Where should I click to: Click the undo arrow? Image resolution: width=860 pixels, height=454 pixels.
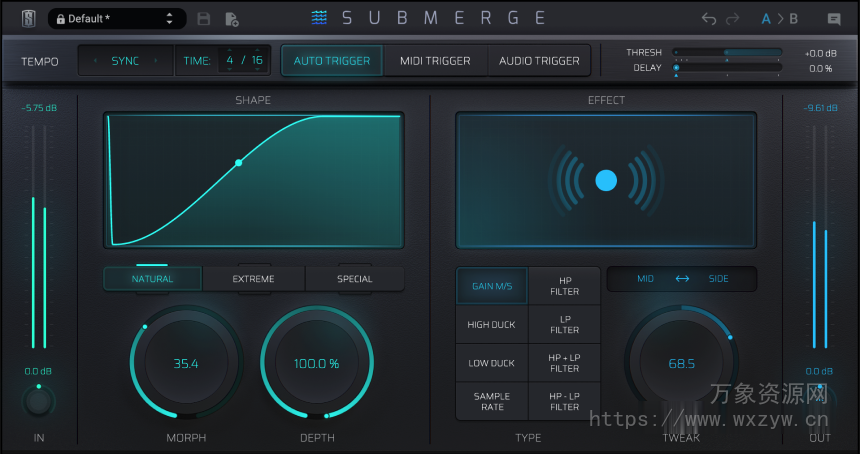(709, 19)
